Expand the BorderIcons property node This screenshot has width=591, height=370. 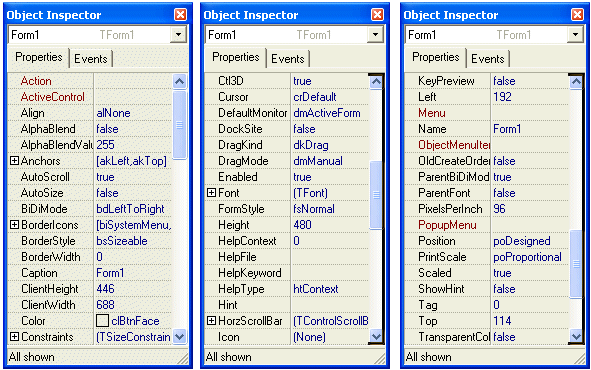click(14, 225)
